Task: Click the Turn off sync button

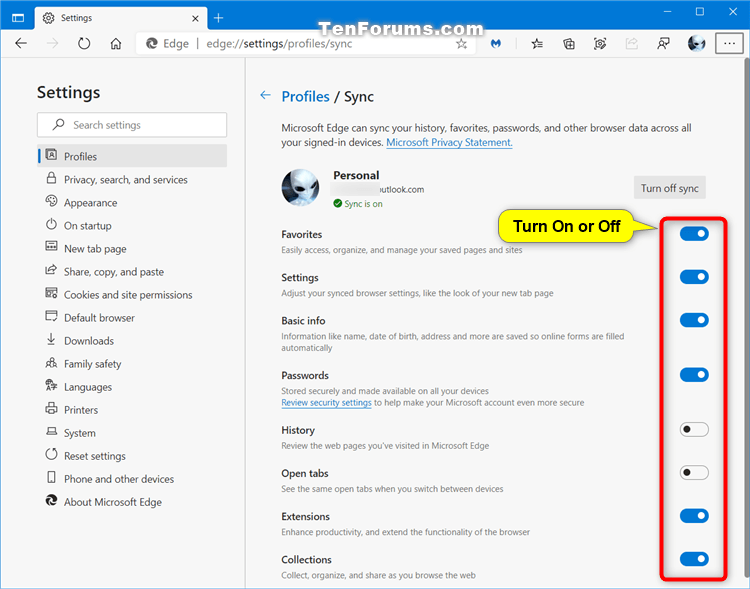Action: (x=669, y=188)
